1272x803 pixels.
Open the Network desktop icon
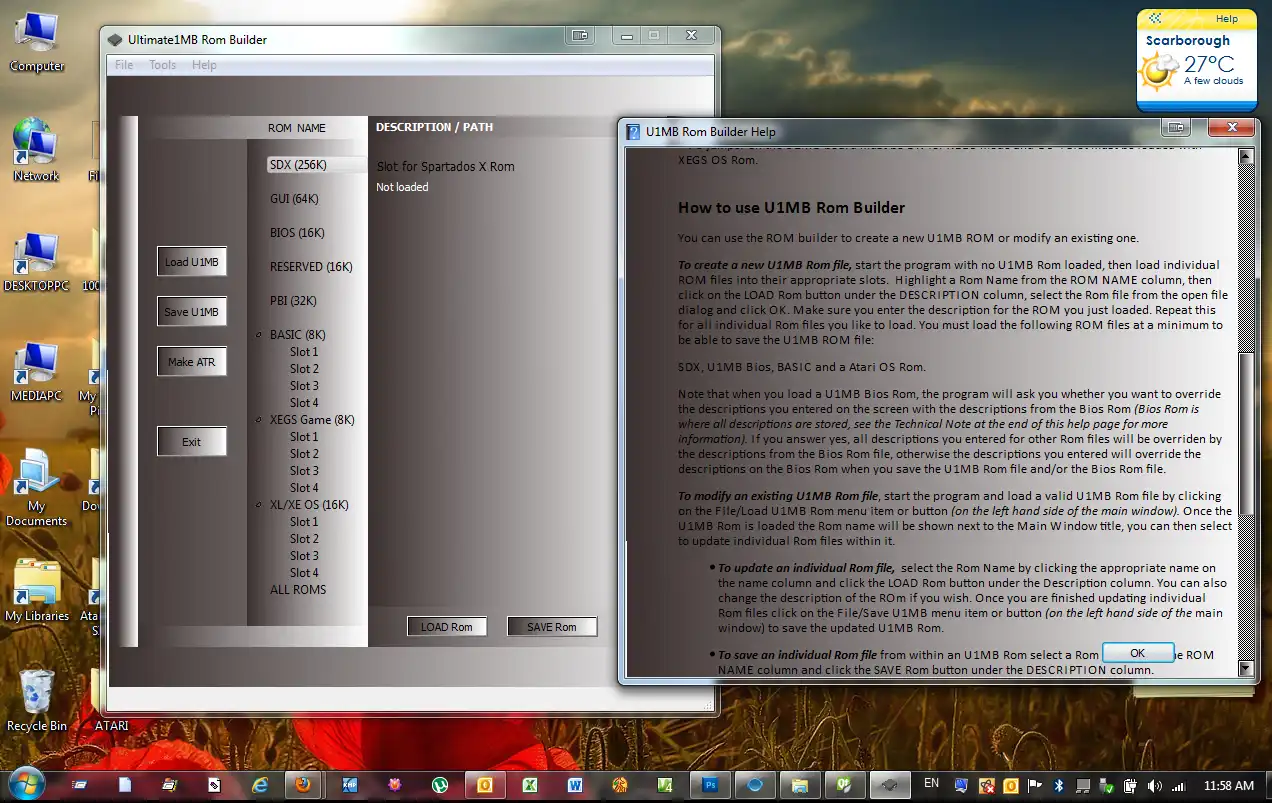(x=36, y=150)
